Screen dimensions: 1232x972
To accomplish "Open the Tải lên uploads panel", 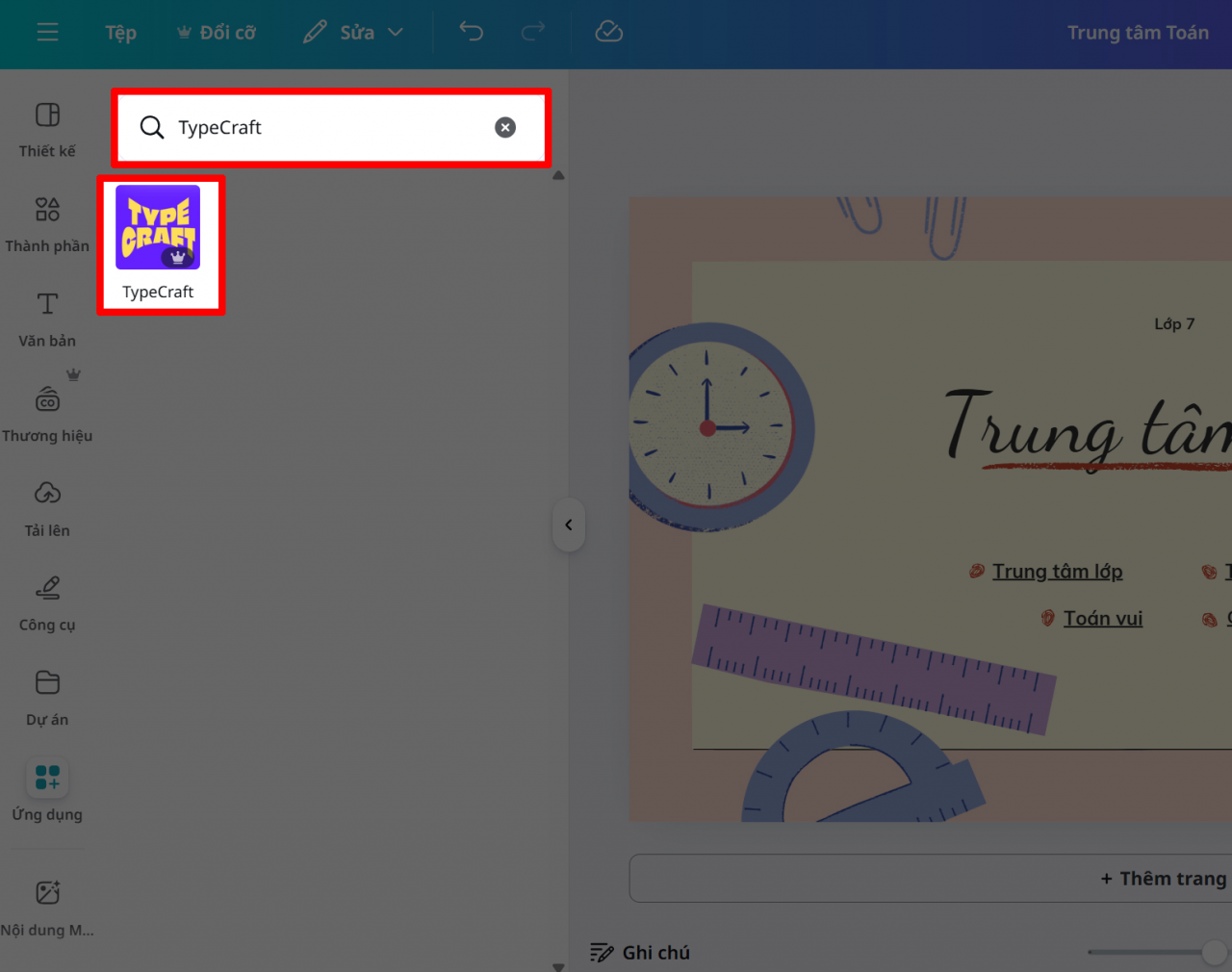I will [x=47, y=508].
